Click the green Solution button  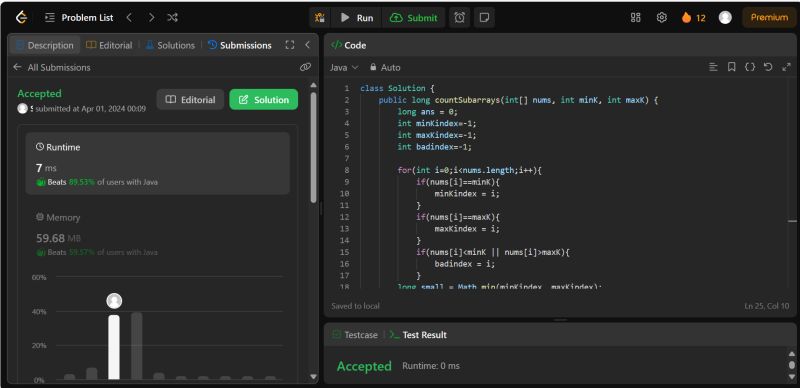tap(263, 100)
